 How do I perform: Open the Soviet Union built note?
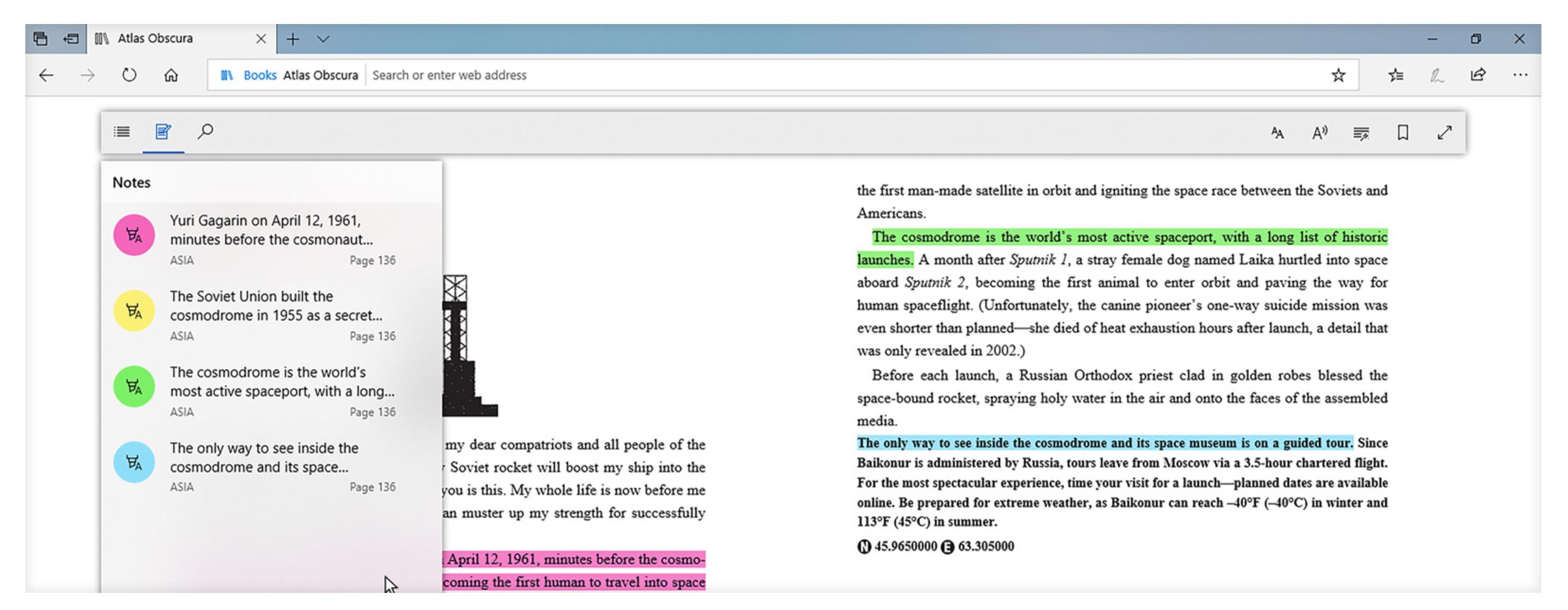(272, 315)
